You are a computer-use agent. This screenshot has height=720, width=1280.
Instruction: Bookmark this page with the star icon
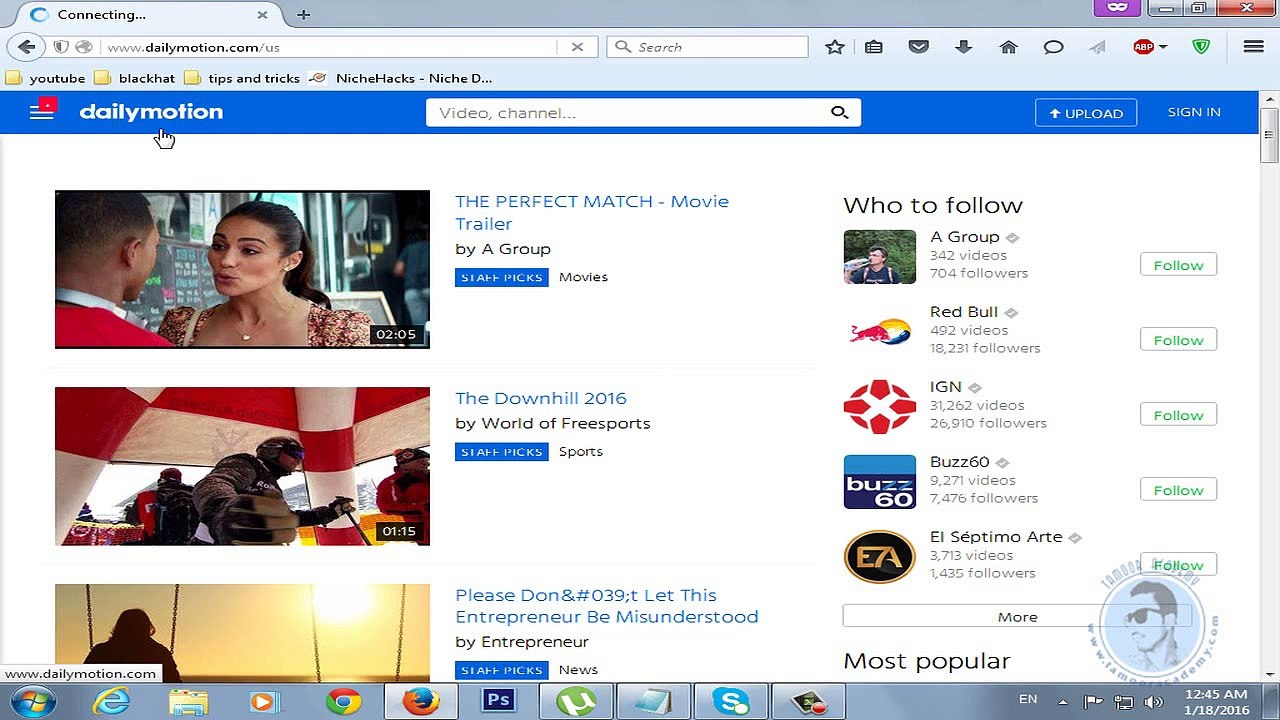pyautogui.click(x=835, y=47)
